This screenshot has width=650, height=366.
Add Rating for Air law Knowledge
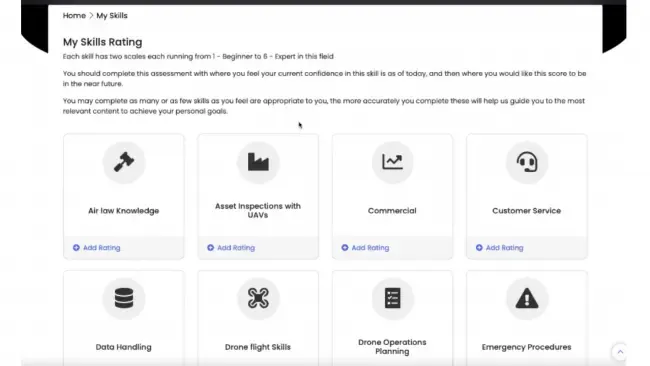click(x=97, y=247)
